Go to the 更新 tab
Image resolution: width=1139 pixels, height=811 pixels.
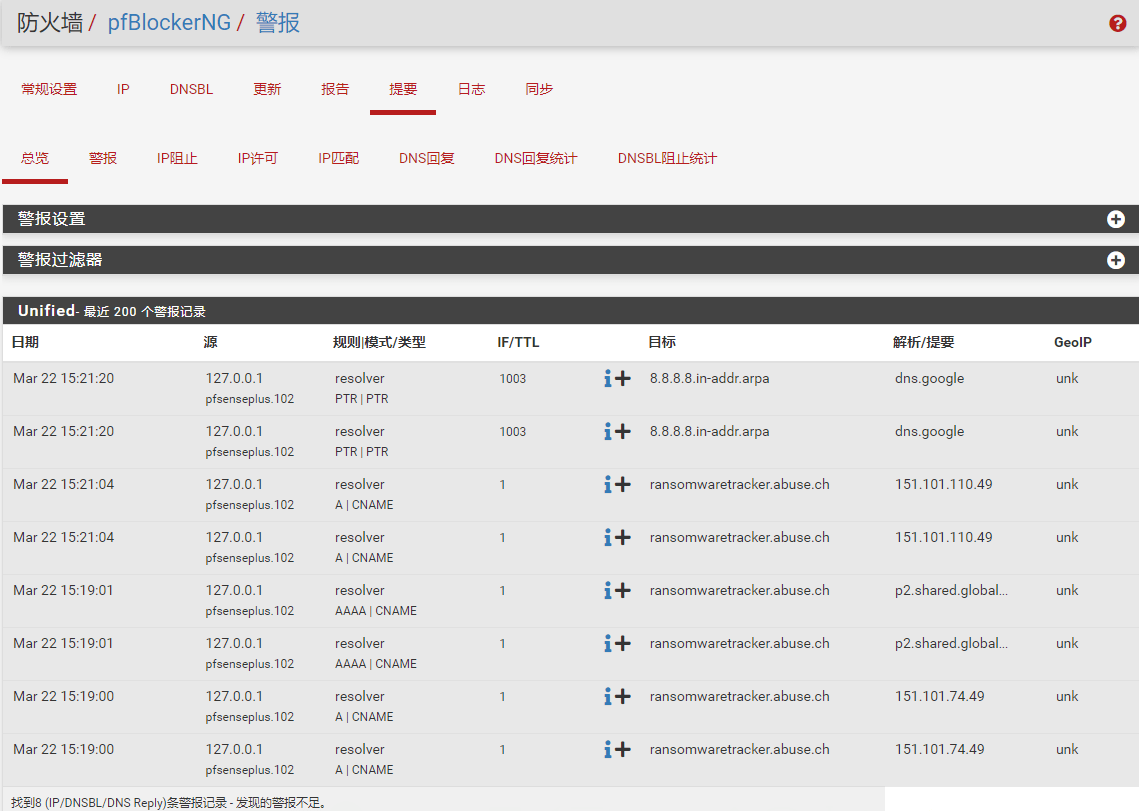[x=267, y=89]
